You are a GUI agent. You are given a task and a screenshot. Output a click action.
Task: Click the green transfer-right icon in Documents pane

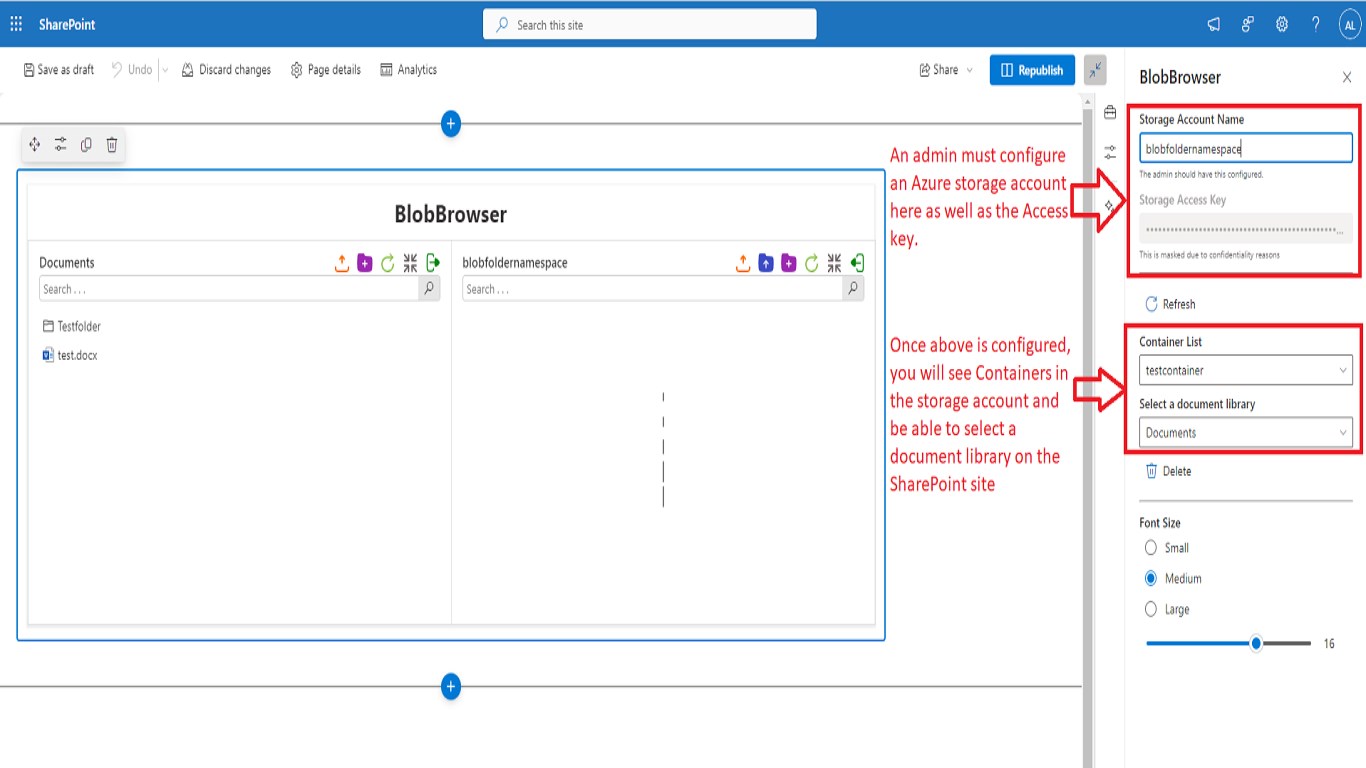(x=433, y=263)
